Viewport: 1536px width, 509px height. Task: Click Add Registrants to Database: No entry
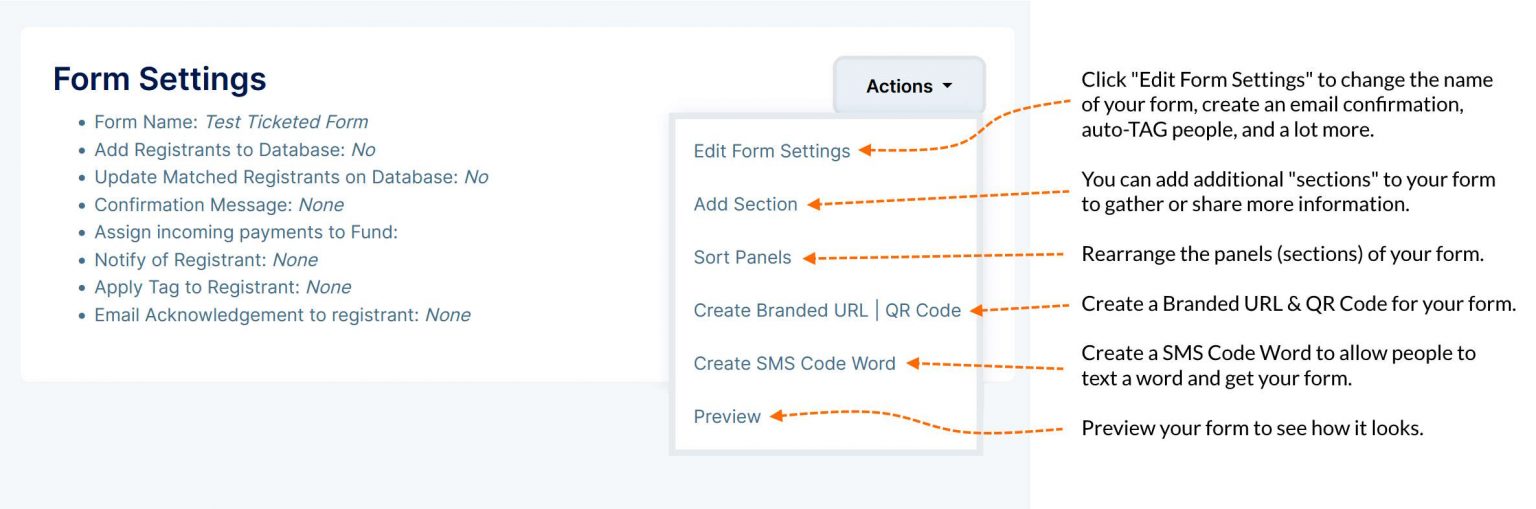(x=235, y=150)
